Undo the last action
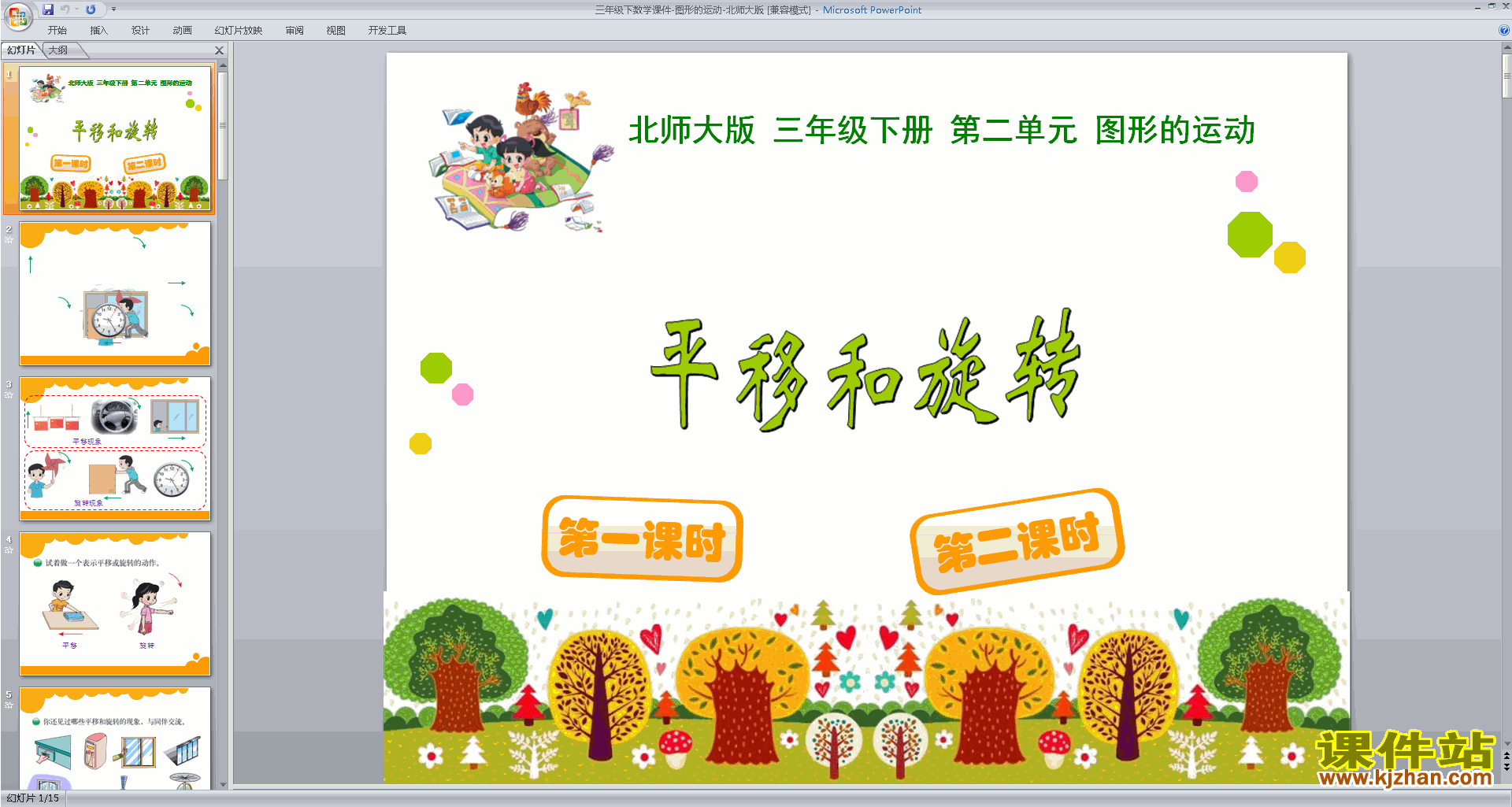This screenshot has height=807, width=1512. pyautogui.click(x=65, y=9)
